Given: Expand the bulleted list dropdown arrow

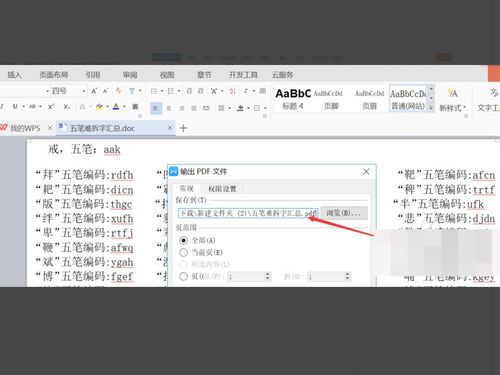Looking at the screenshot, I should coord(162,91).
